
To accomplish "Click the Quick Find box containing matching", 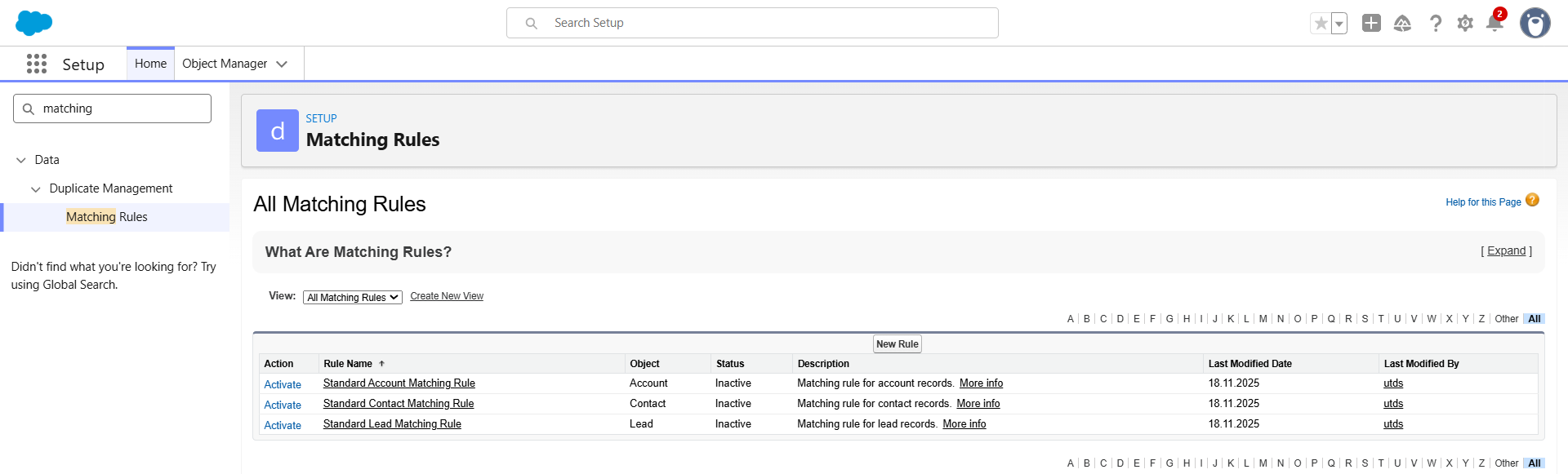I will tap(112, 109).
